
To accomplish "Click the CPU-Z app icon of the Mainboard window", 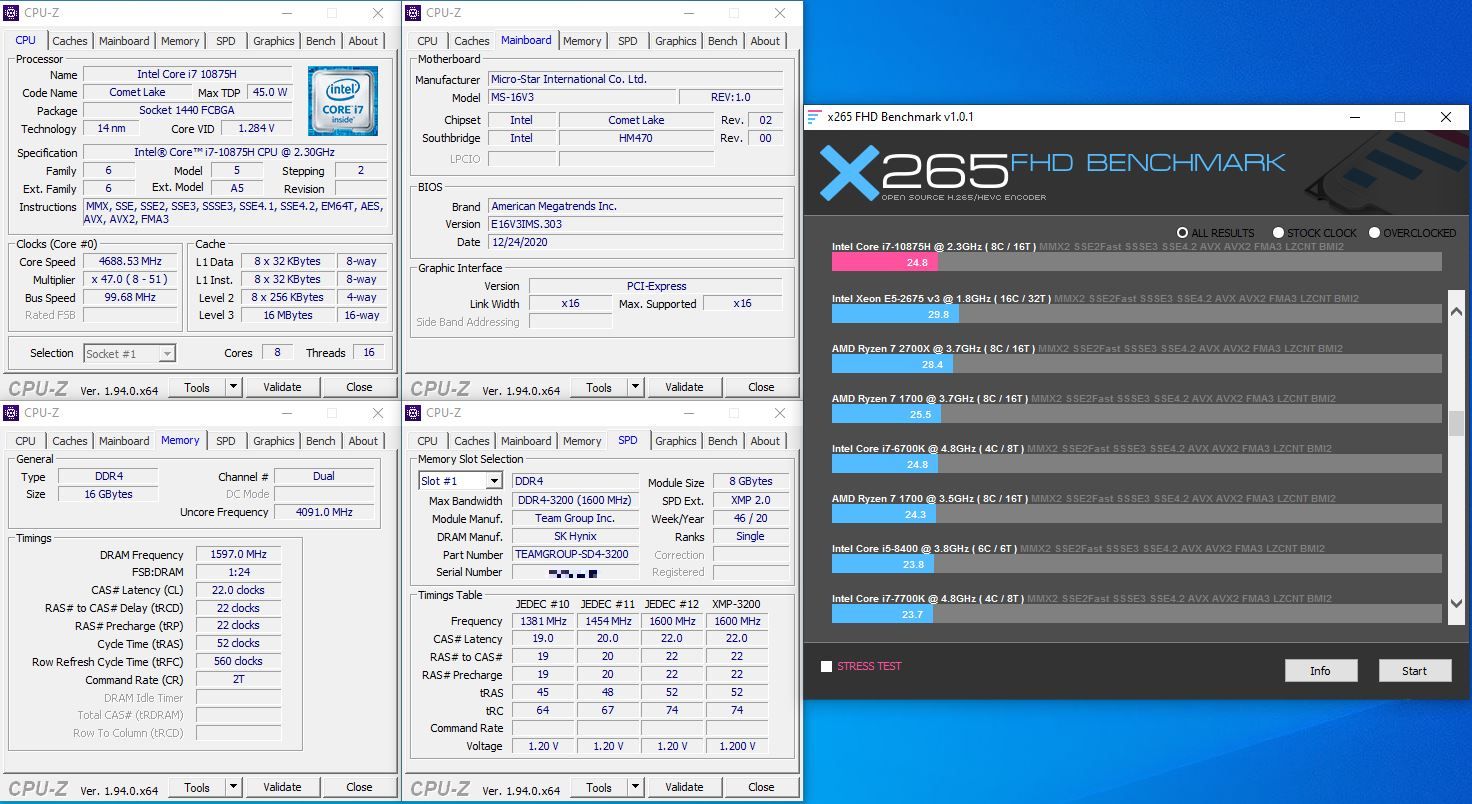I will tap(413, 13).
